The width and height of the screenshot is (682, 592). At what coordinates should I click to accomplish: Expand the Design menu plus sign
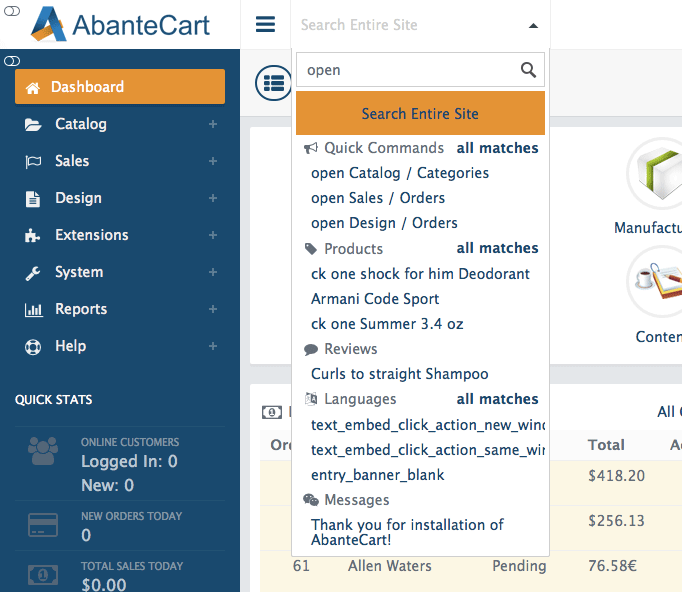point(213,198)
